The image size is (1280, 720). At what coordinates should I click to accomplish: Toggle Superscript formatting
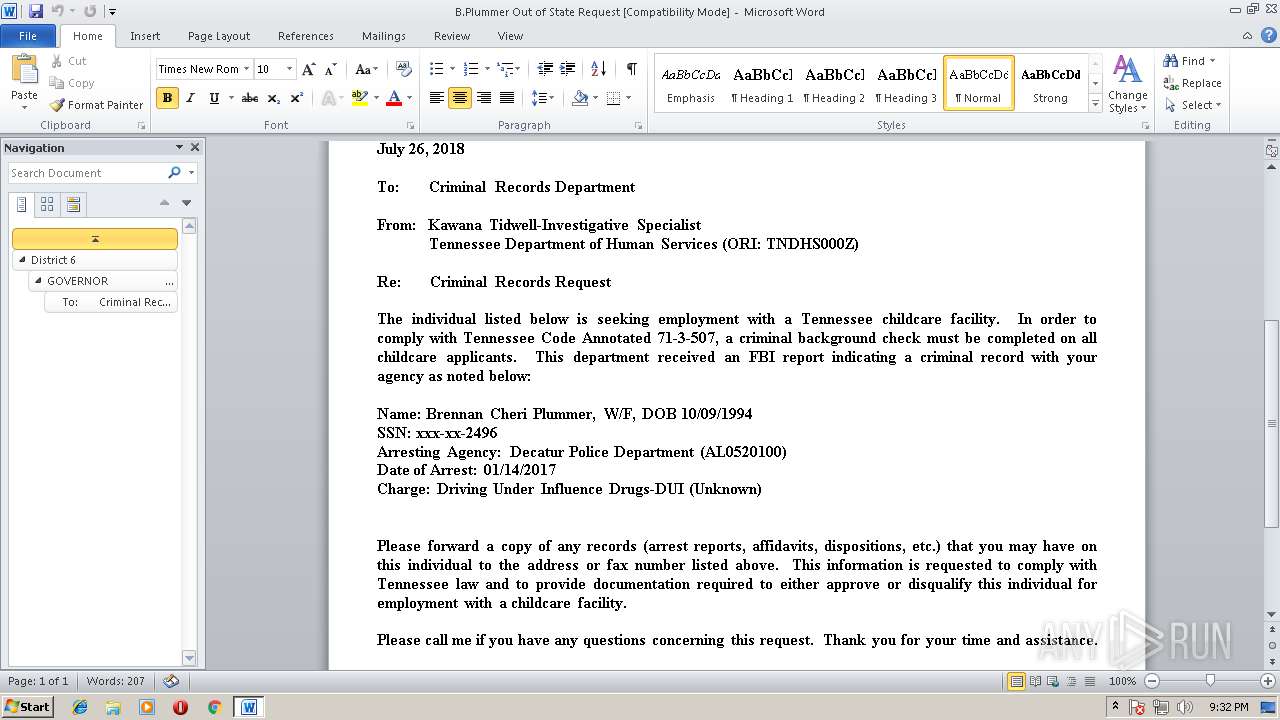click(x=296, y=98)
